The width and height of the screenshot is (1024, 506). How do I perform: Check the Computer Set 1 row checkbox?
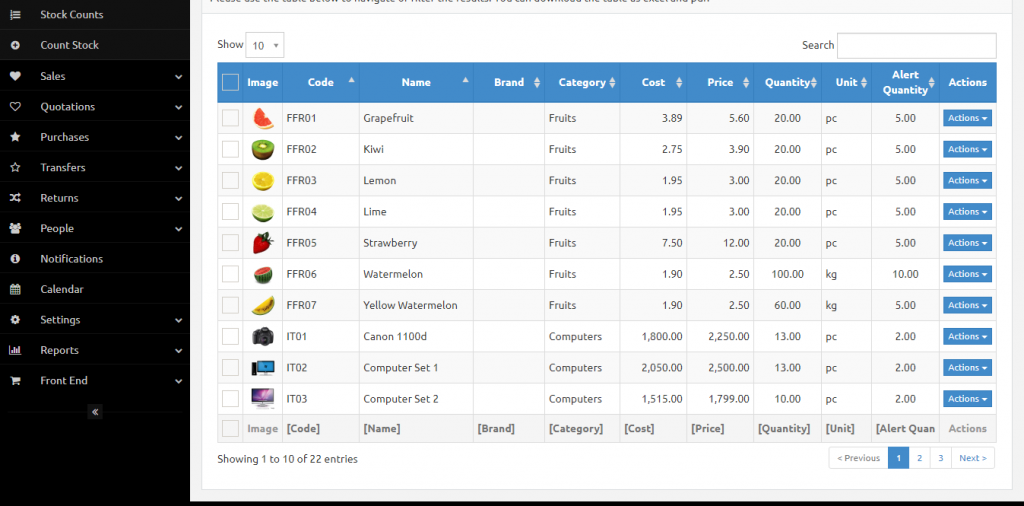[x=230, y=368]
